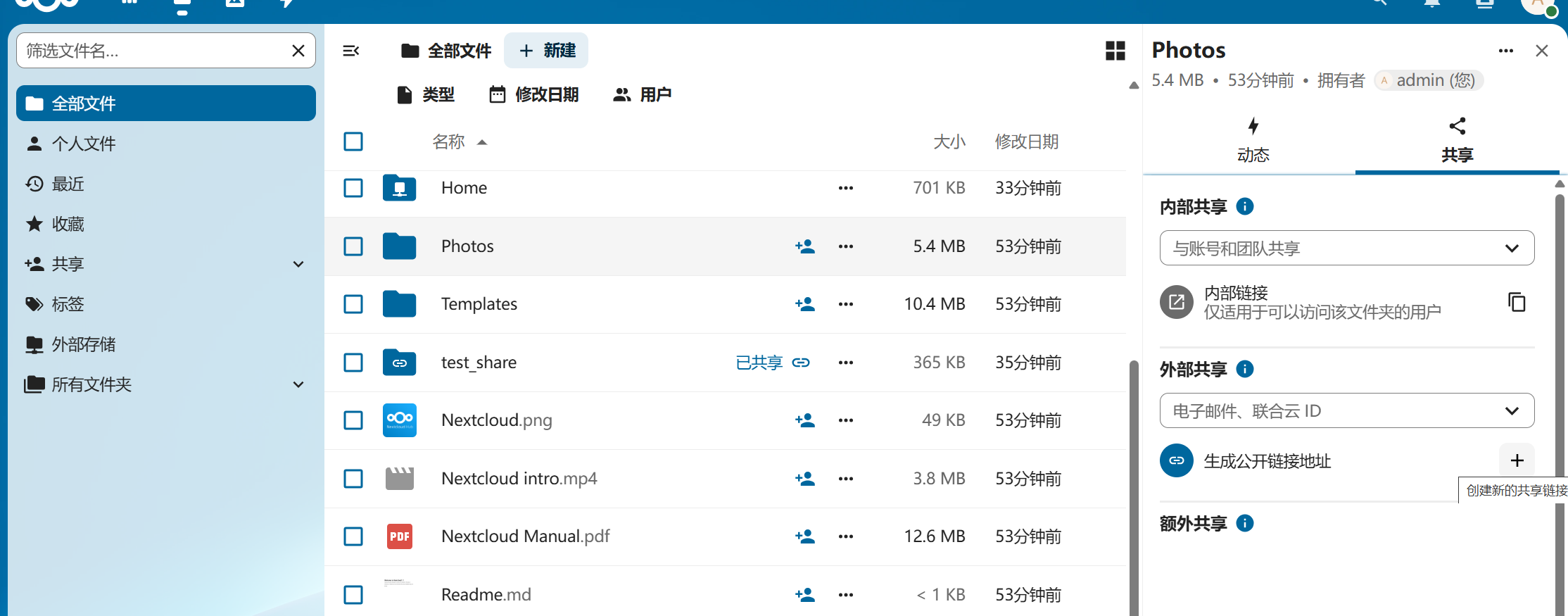
Task: Tick the checkbox for Photos folder
Action: coord(353,246)
